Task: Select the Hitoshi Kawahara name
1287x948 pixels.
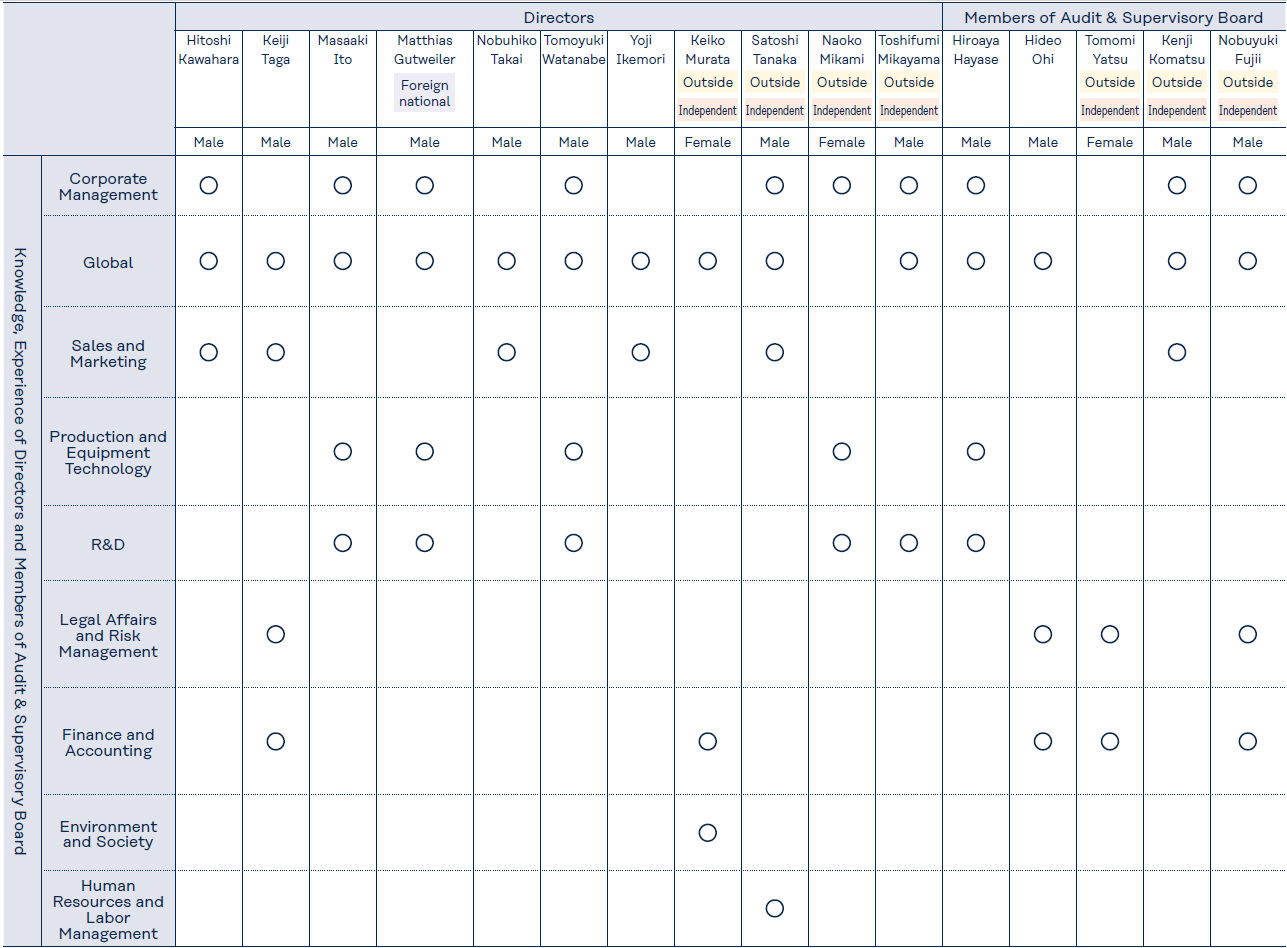Action: [209, 50]
